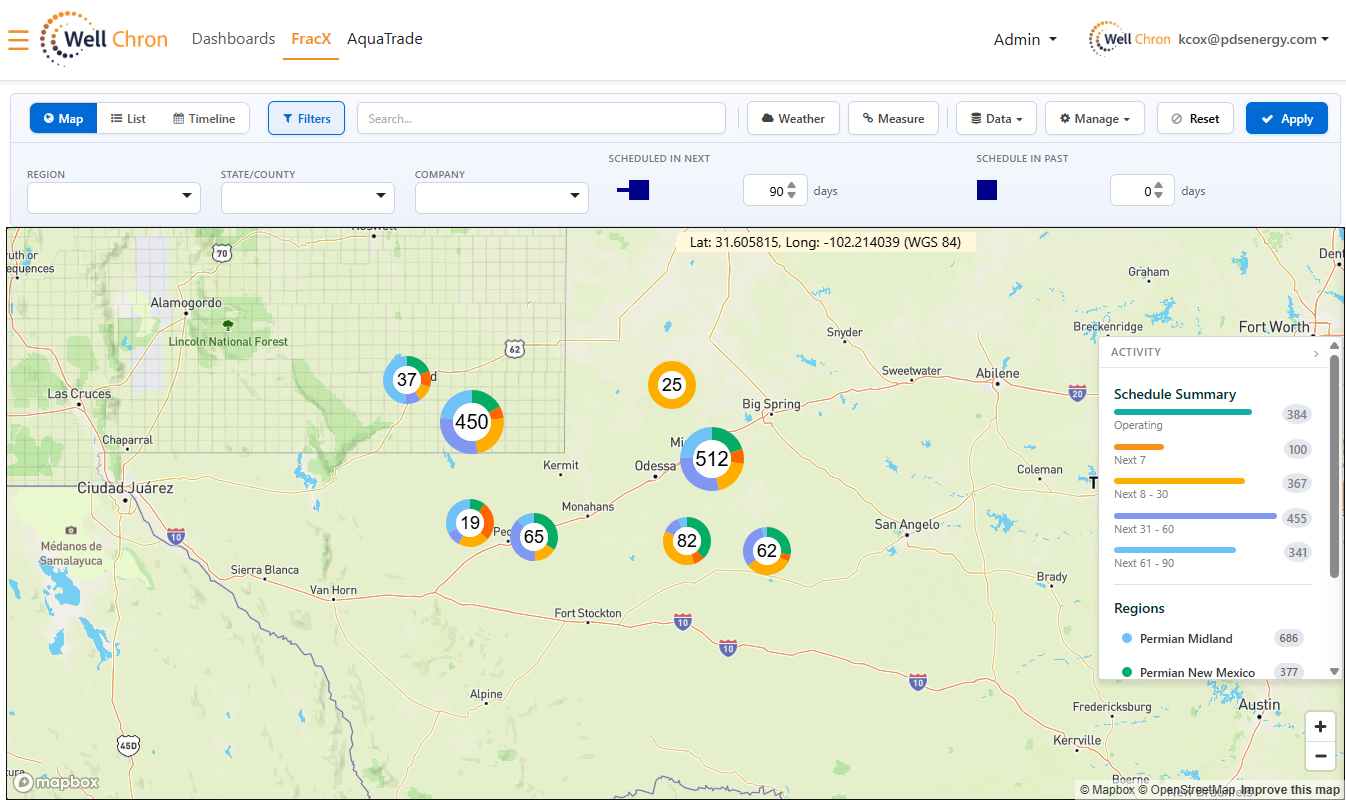Open the State/County dropdown

coord(308,197)
